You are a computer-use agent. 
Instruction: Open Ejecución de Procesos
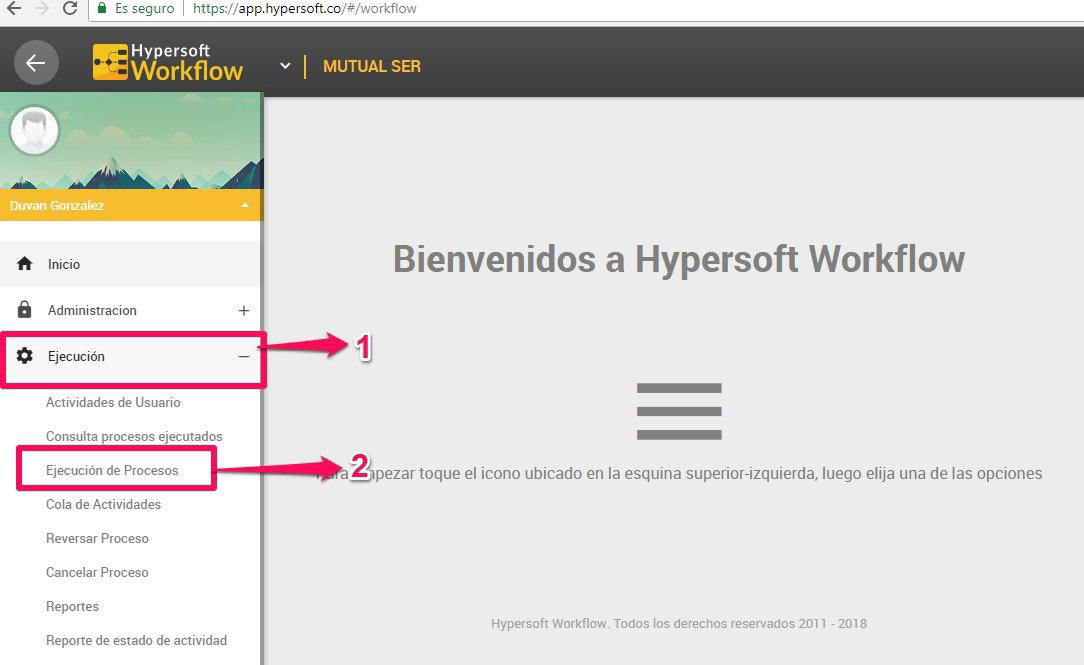coord(112,470)
